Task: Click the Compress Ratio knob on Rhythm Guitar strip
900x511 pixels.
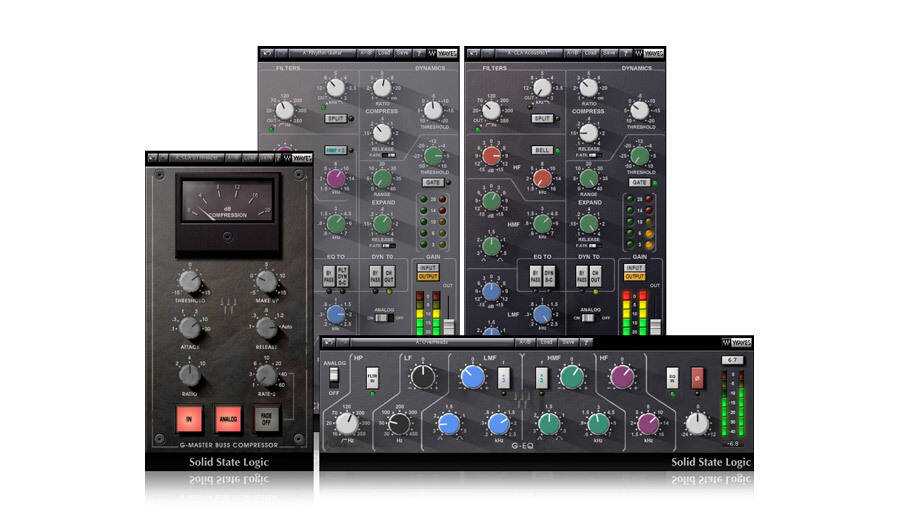Action: (382, 88)
